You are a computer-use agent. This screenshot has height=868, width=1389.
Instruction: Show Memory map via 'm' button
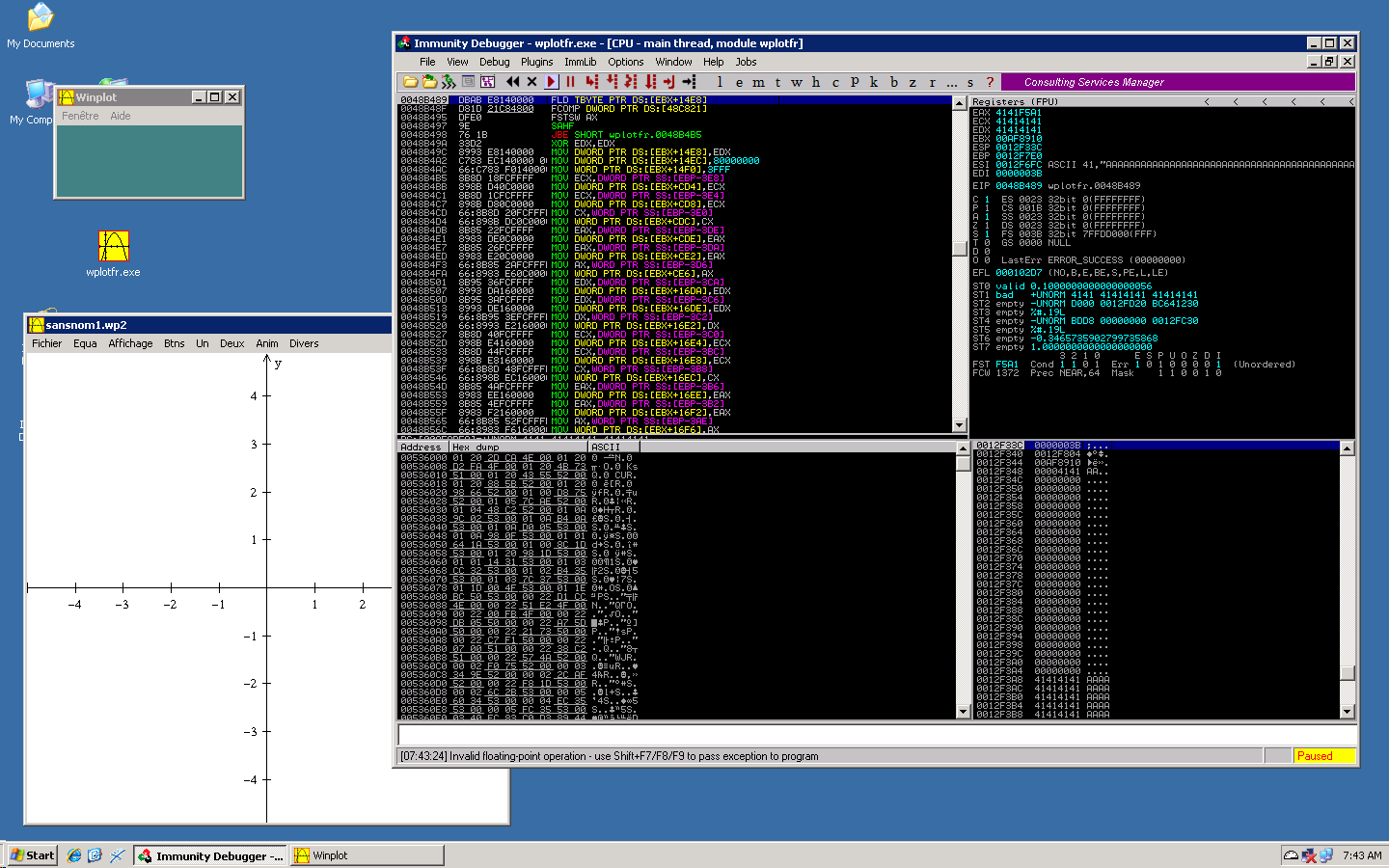pos(758,82)
